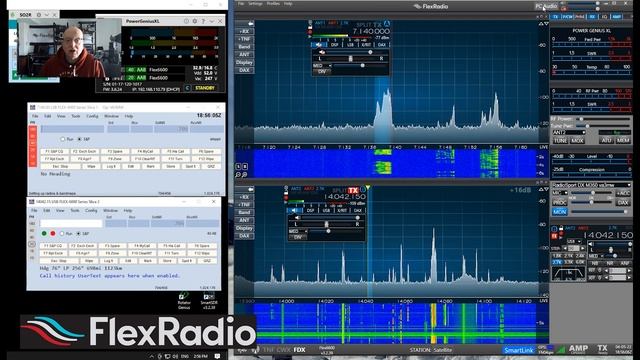Click Log It in 7140 logger window
The width and height of the screenshot is (640, 360).
click(111, 167)
